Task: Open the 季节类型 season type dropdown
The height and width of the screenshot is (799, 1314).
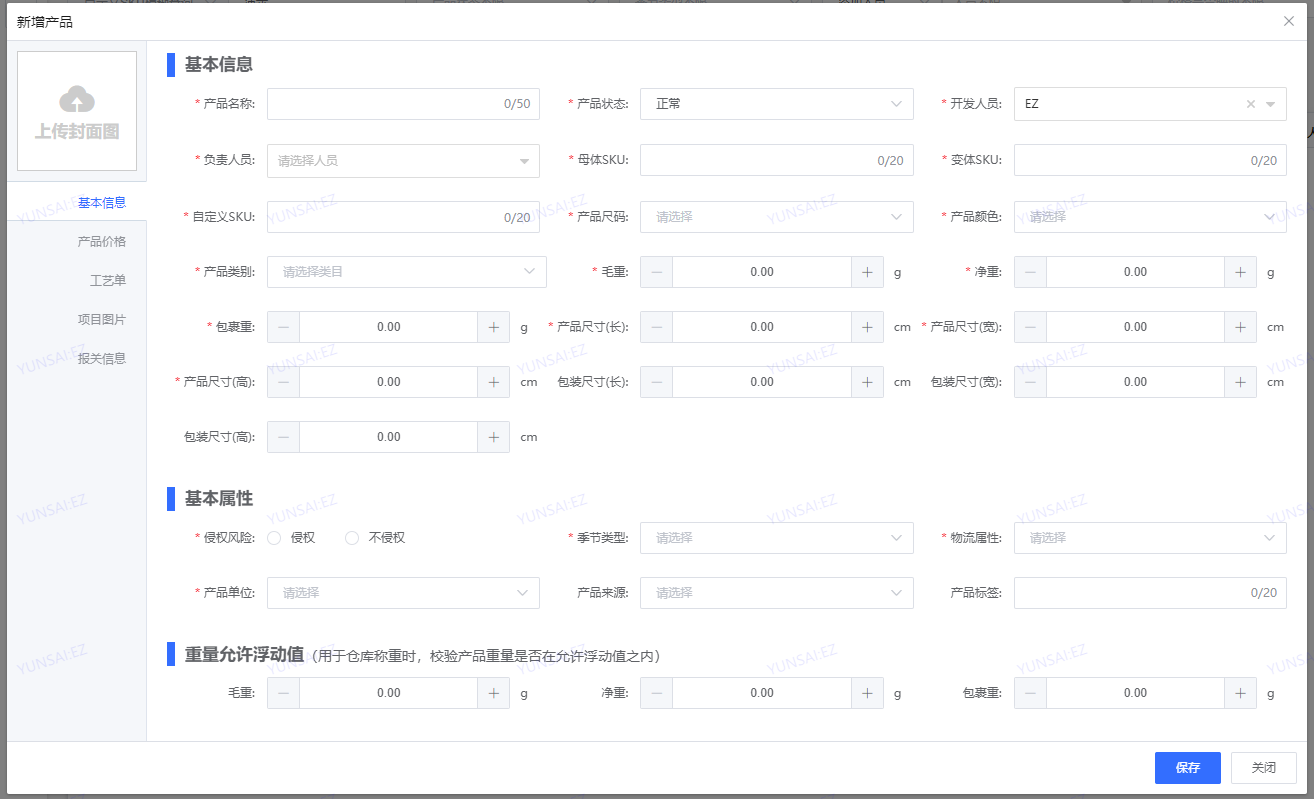Action: click(776, 538)
